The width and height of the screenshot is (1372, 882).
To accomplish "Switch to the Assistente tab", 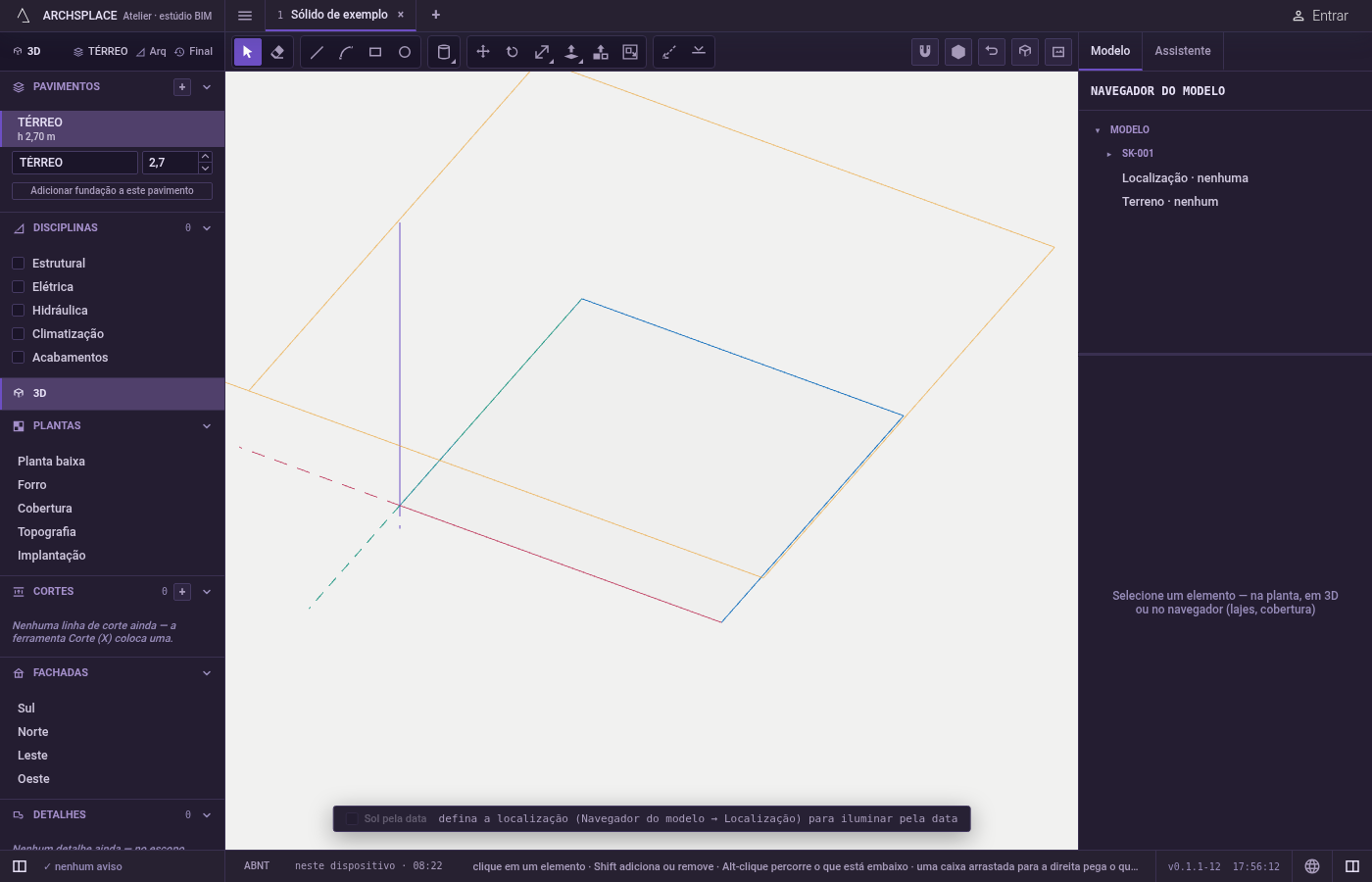I will coord(1182,51).
